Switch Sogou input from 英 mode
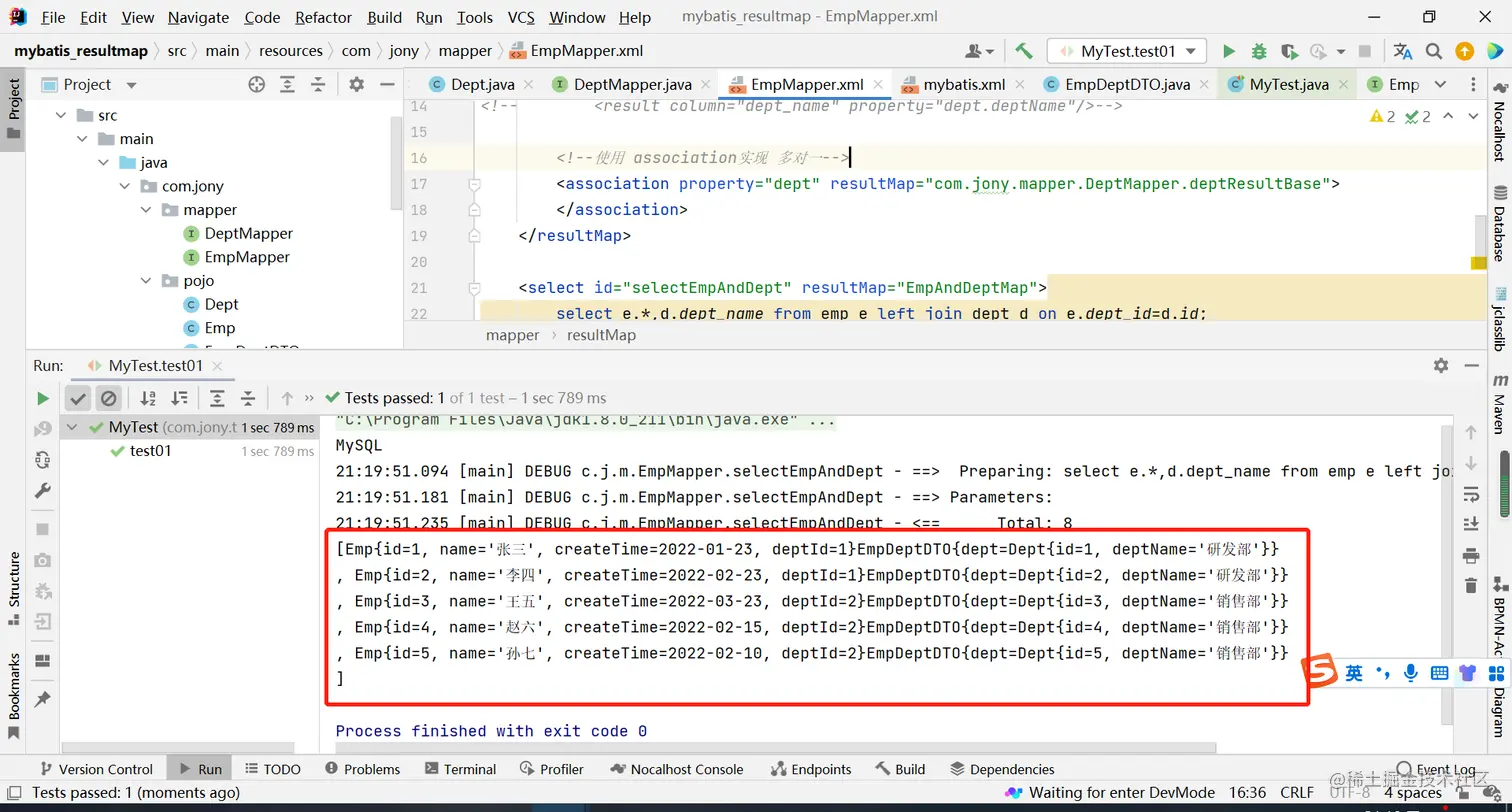Screen dimensions: 1512x812 (1354, 673)
